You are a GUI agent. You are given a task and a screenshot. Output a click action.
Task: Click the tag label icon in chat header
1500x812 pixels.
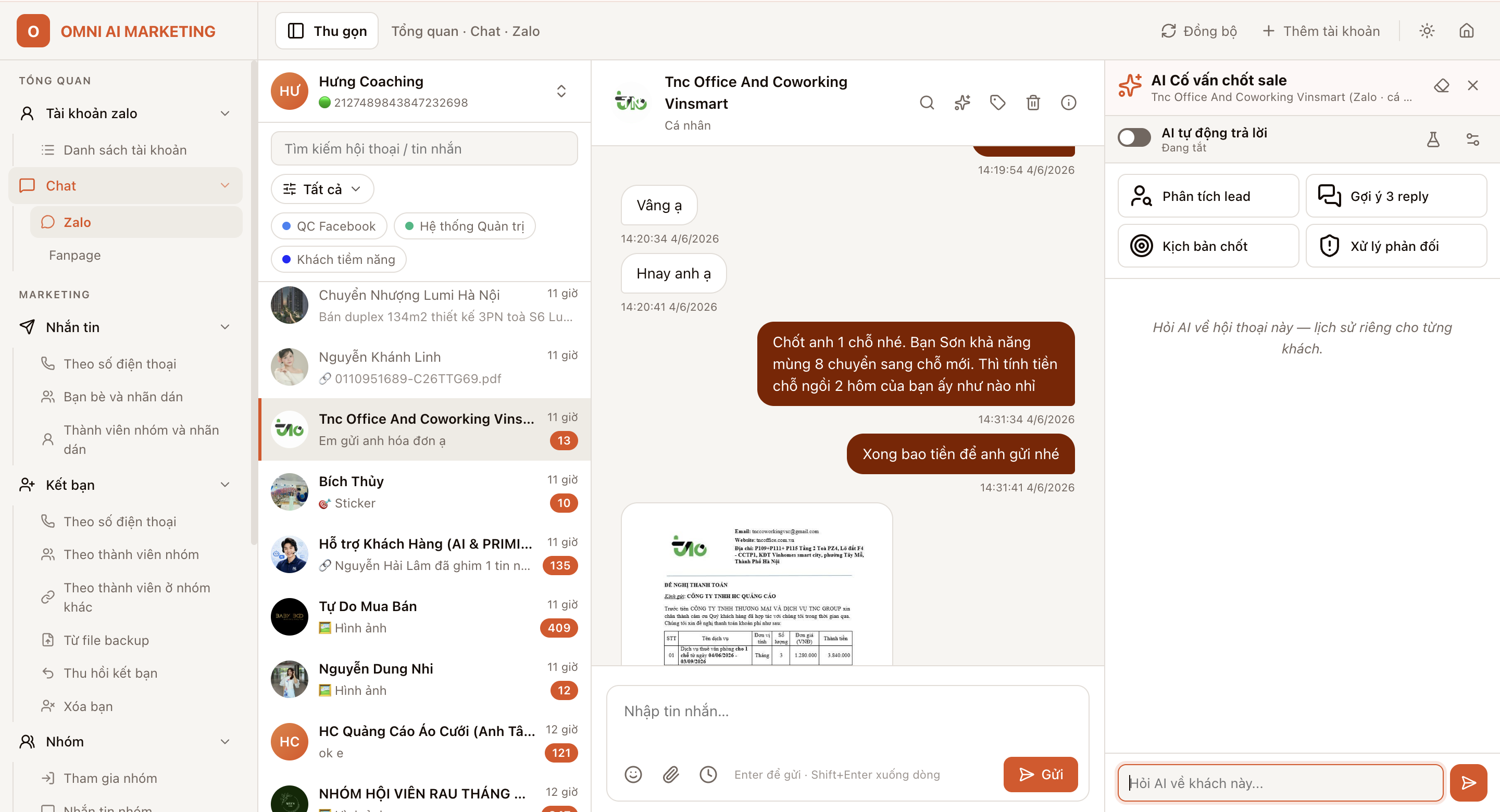click(x=997, y=103)
